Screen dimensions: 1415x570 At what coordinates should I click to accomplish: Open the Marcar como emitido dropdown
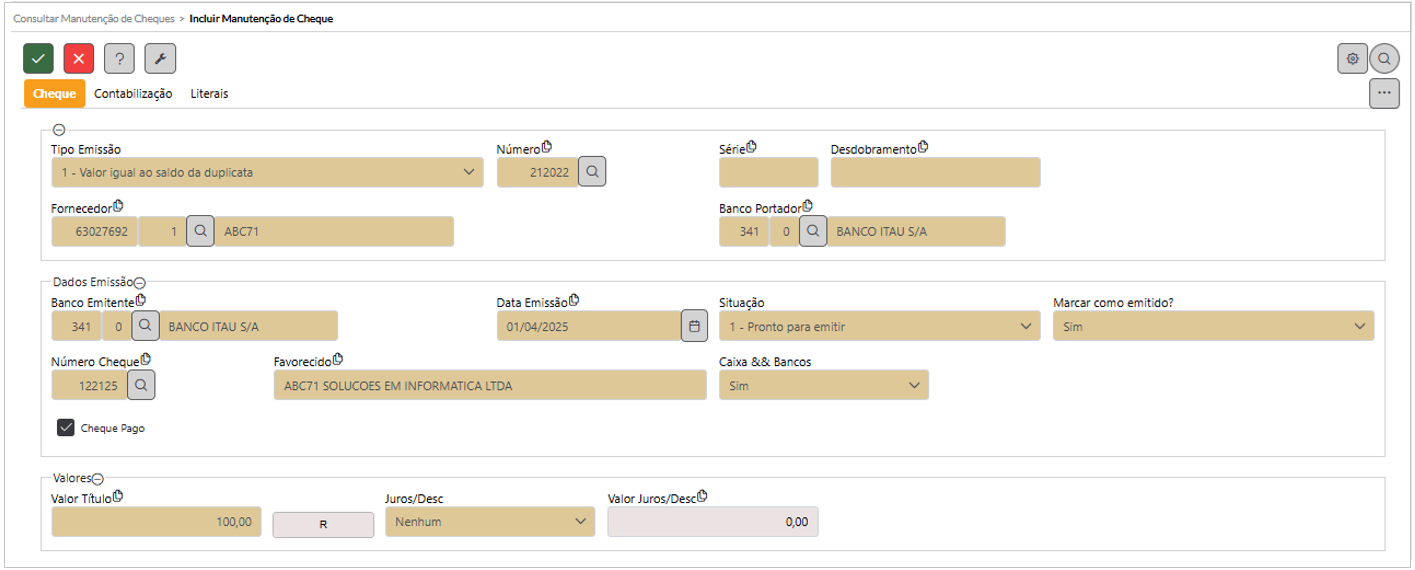pos(1212,326)
